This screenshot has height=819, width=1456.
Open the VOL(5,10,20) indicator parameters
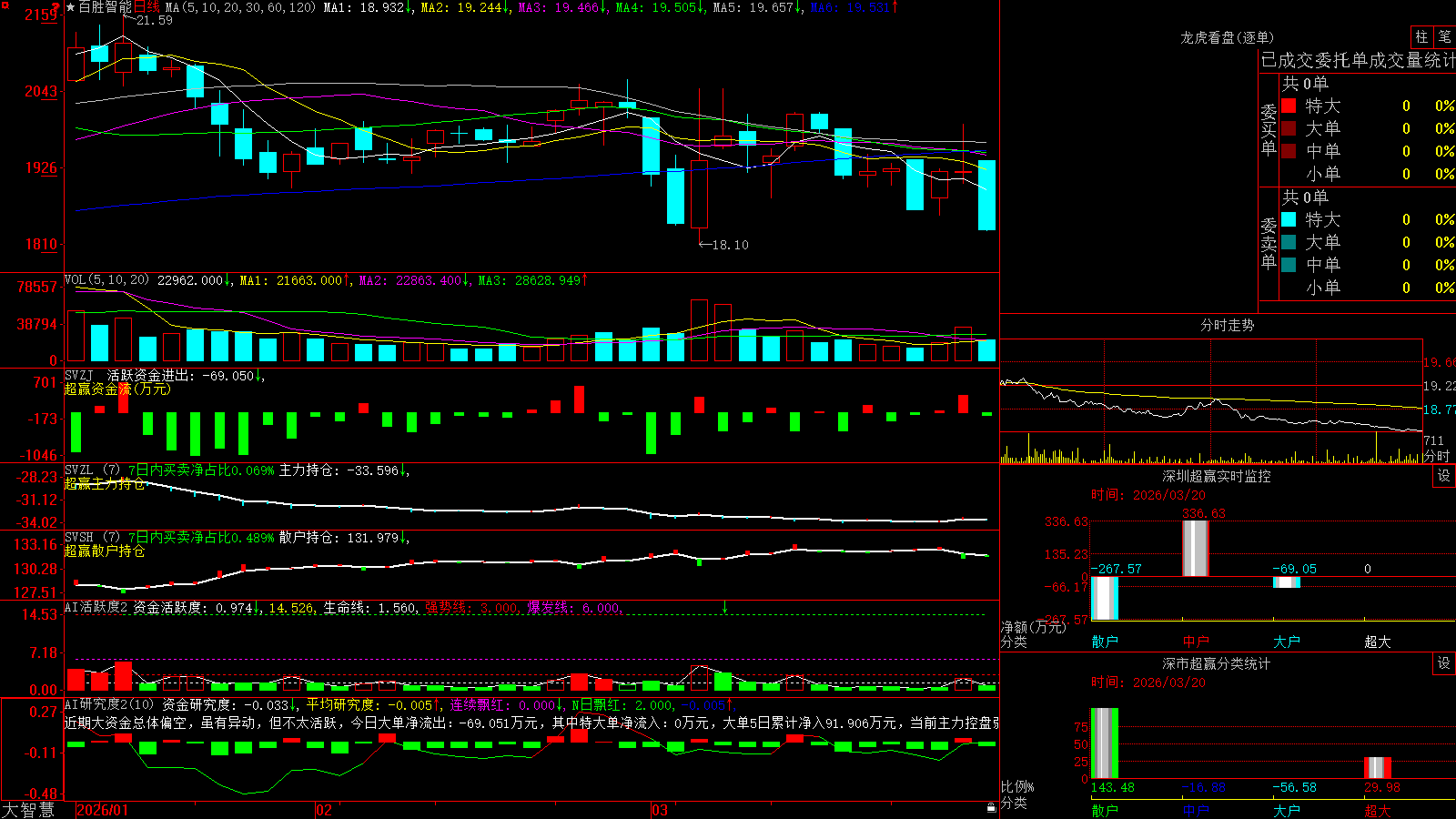coord(106,280)
